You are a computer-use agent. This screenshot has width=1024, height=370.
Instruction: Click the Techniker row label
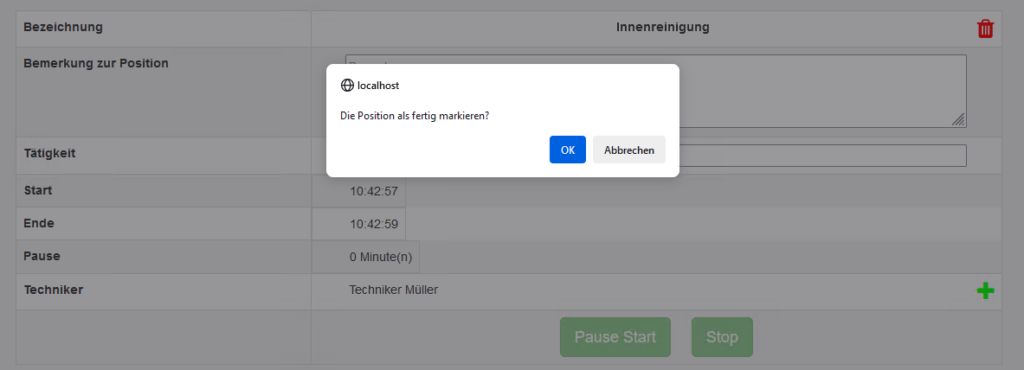coord(54,290)
